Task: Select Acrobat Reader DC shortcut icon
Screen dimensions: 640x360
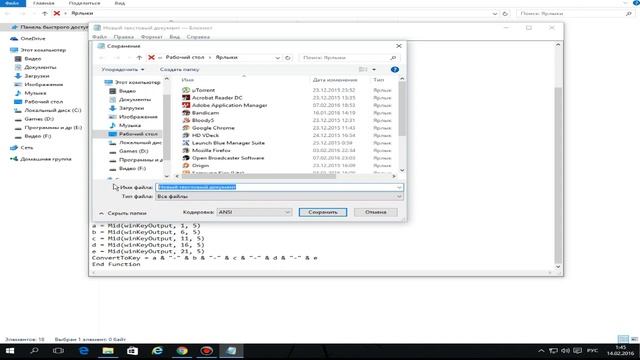Action: coord(186,98)
